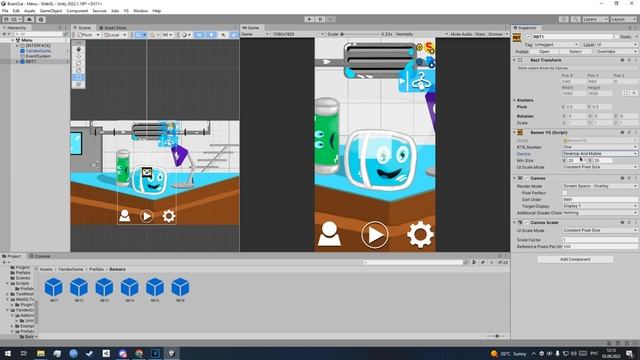Open the Device dropdown showing Desktop And Mobile
Viewport: 640px width, 360px height.
(x=600, y=153)
